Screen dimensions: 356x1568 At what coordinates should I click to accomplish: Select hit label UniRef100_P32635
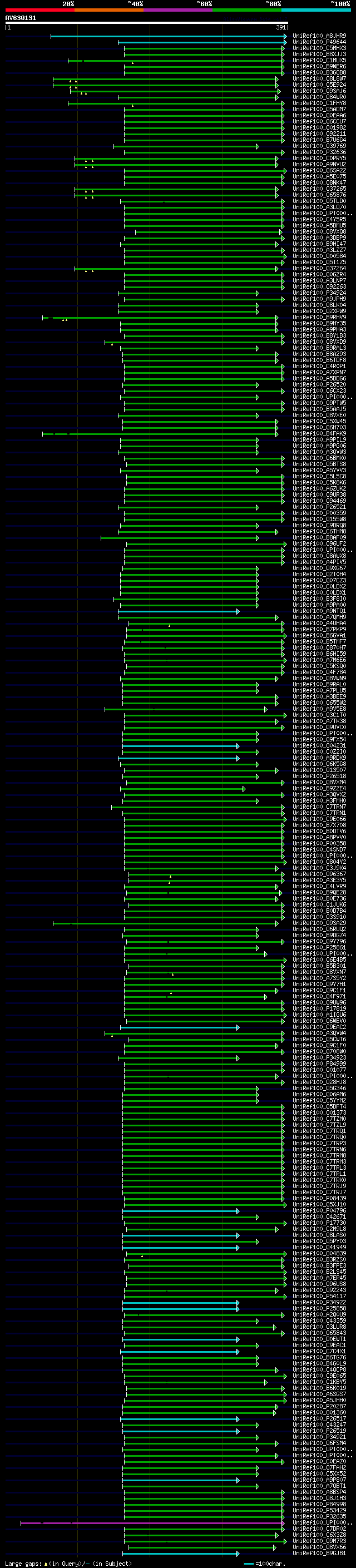pyautogui.click(x=319, y=1517)
